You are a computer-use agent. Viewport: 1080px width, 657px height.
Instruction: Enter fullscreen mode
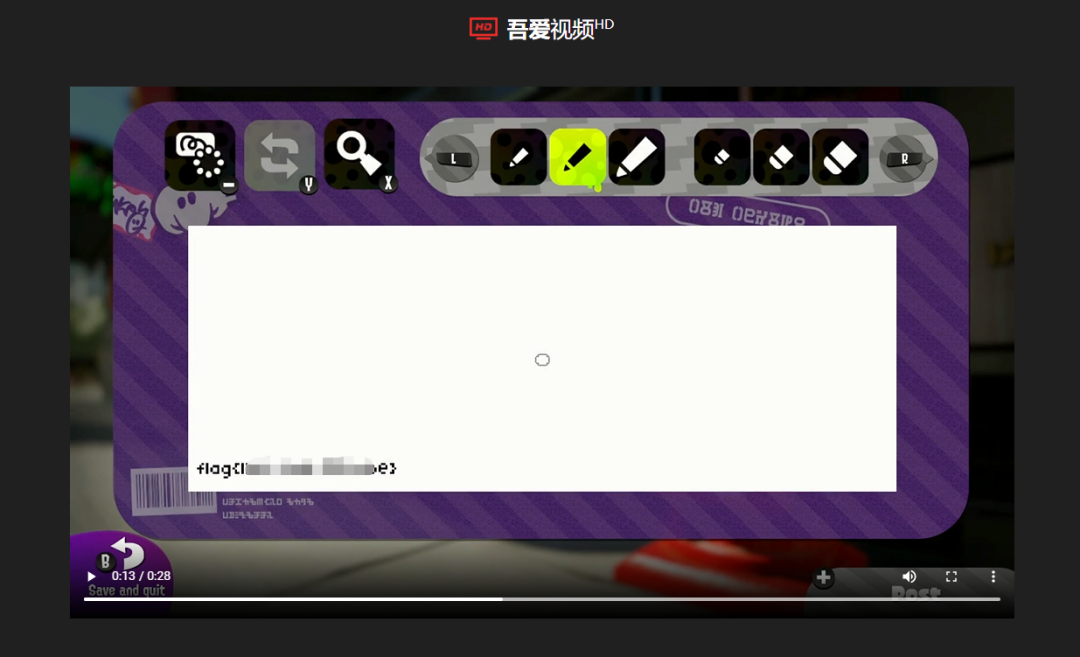click(x=951, y=576)
